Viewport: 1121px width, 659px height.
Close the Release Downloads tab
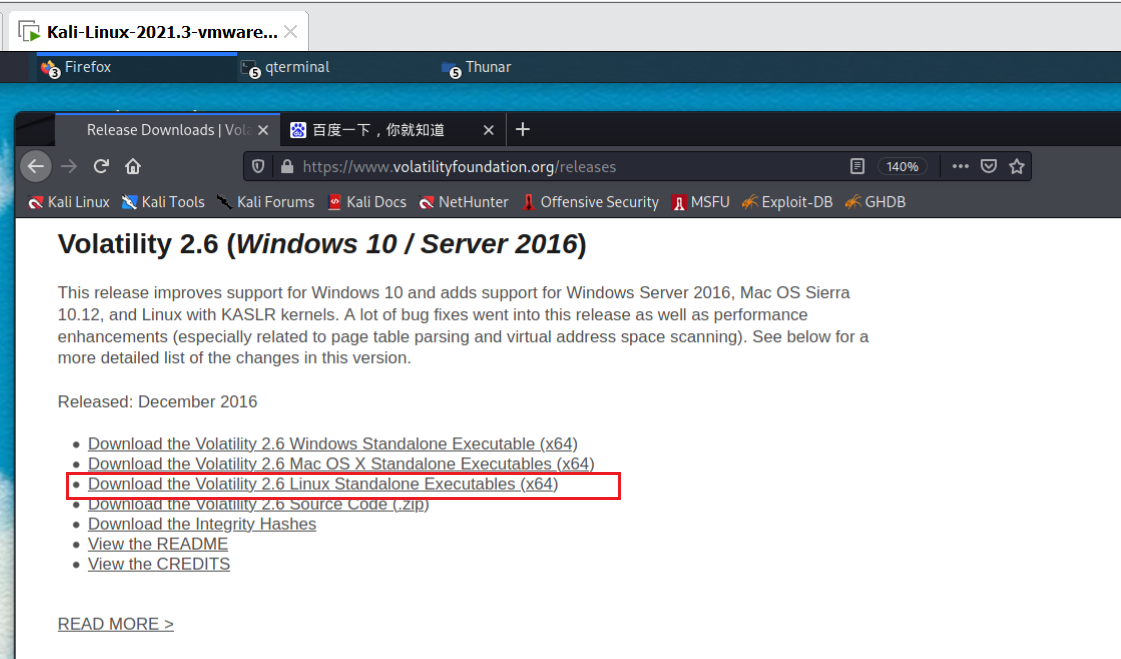click(x=263, y=130)
